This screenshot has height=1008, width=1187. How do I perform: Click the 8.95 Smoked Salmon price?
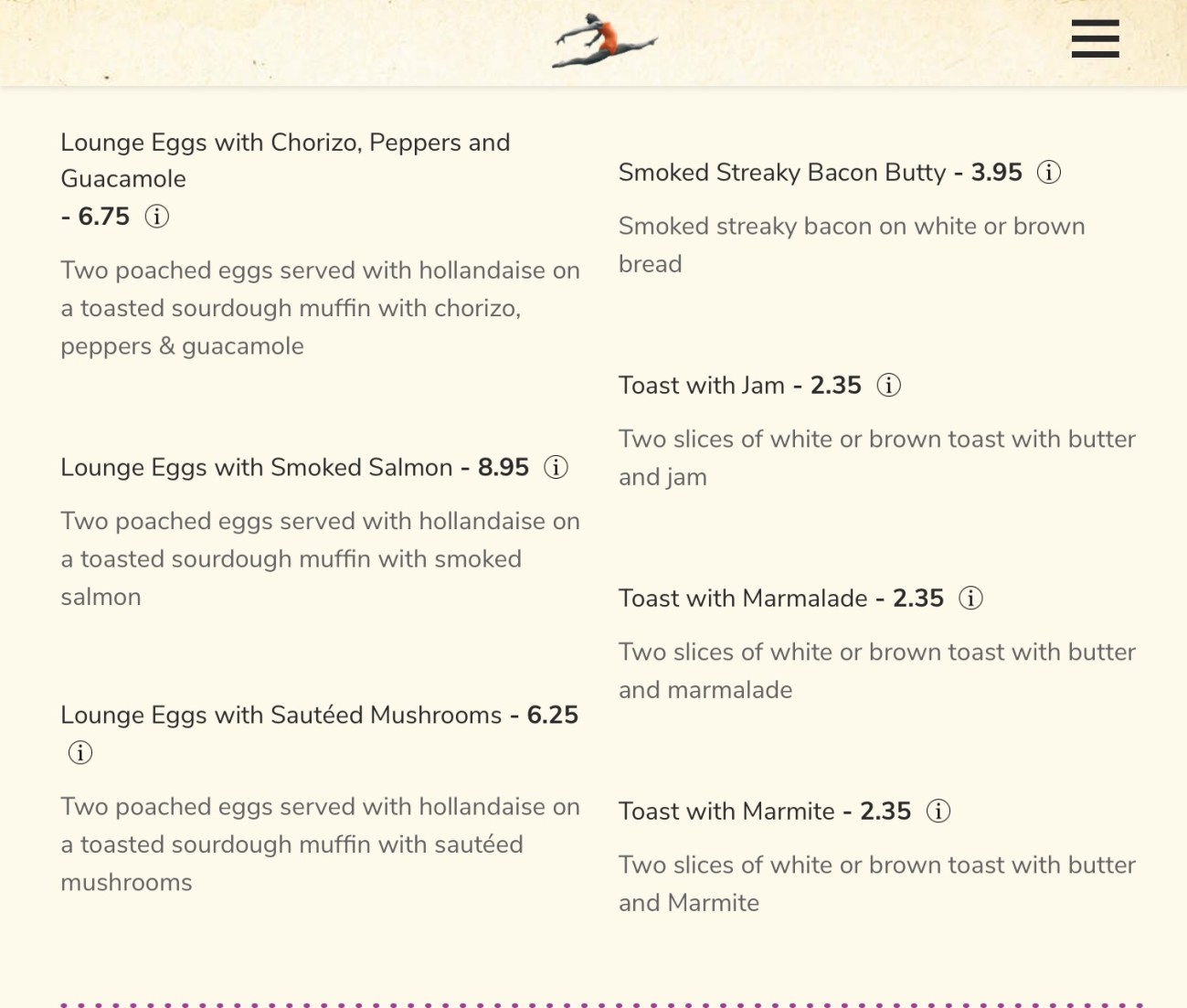[503, 467]
